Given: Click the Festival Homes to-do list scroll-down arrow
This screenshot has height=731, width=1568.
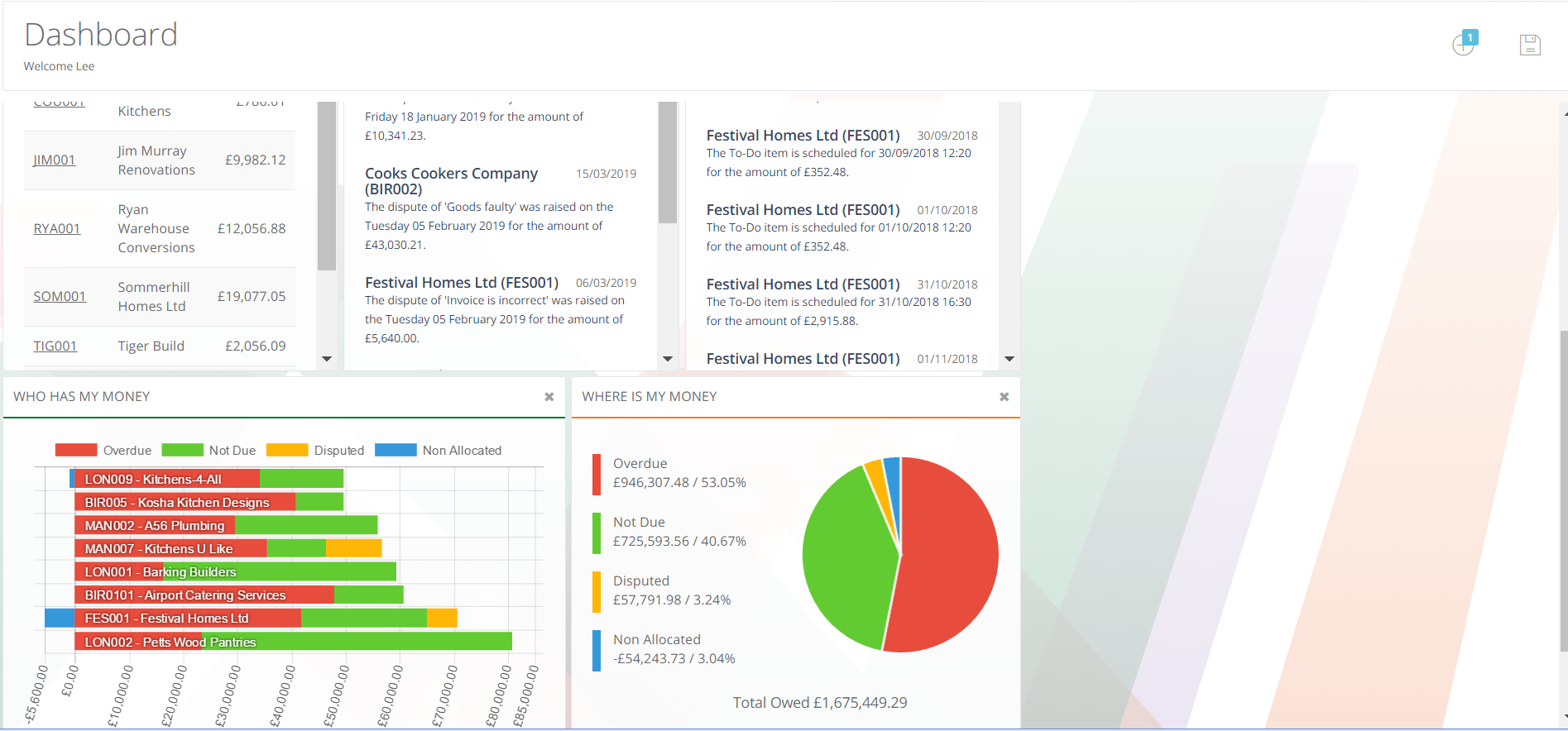Looking at the screenshot, I should [1009, 359].
